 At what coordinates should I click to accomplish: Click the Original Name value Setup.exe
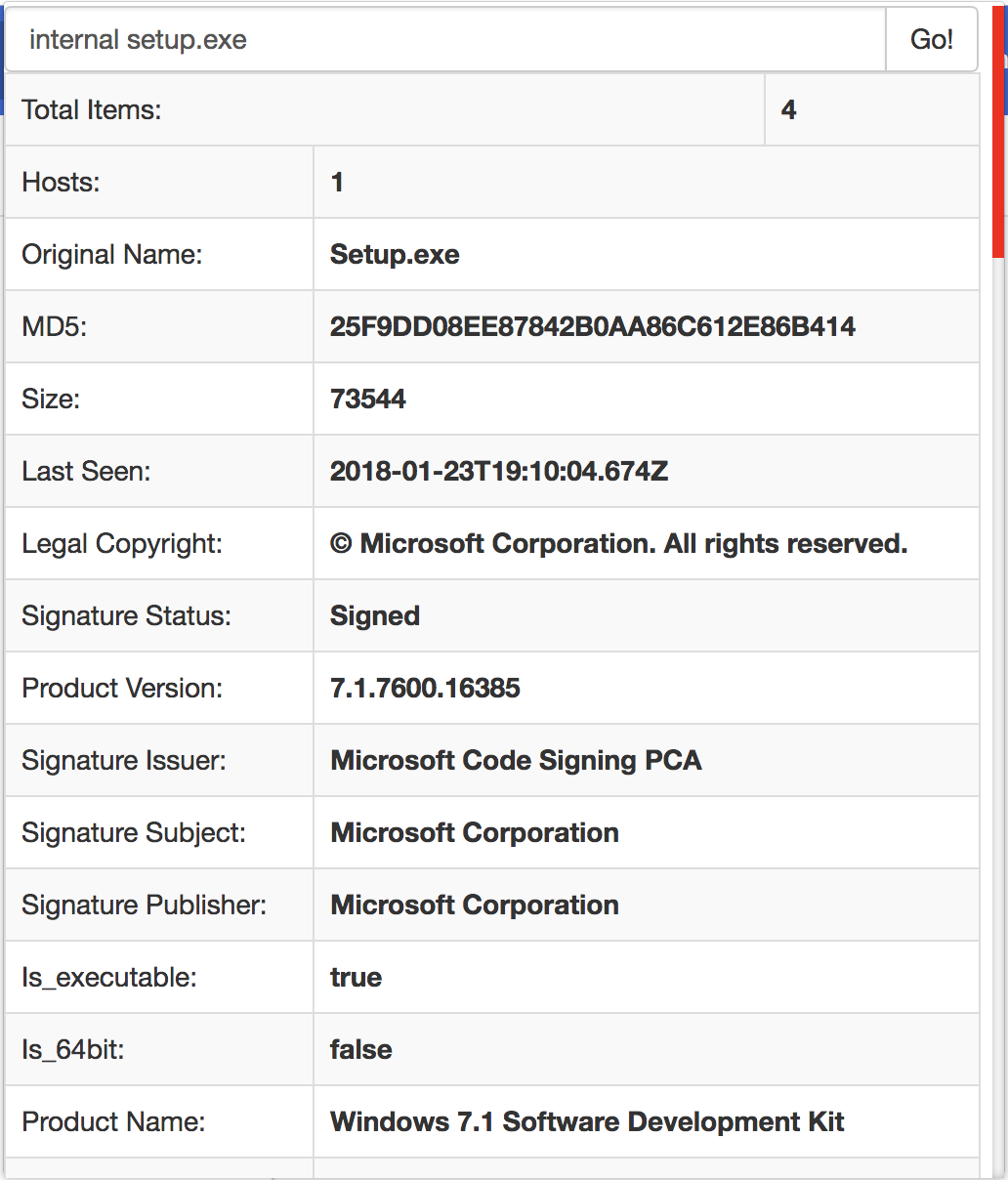click(x=395, y=254)
